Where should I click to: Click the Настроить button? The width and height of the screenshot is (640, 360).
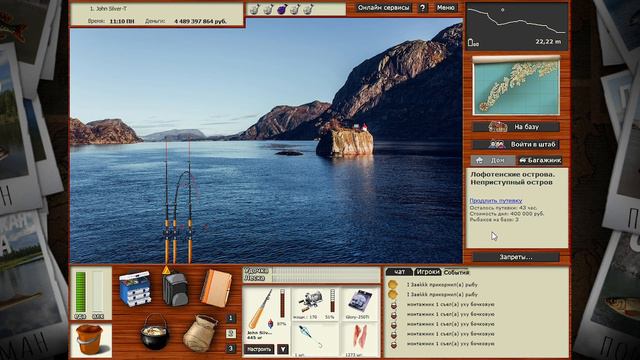point(259,349)
